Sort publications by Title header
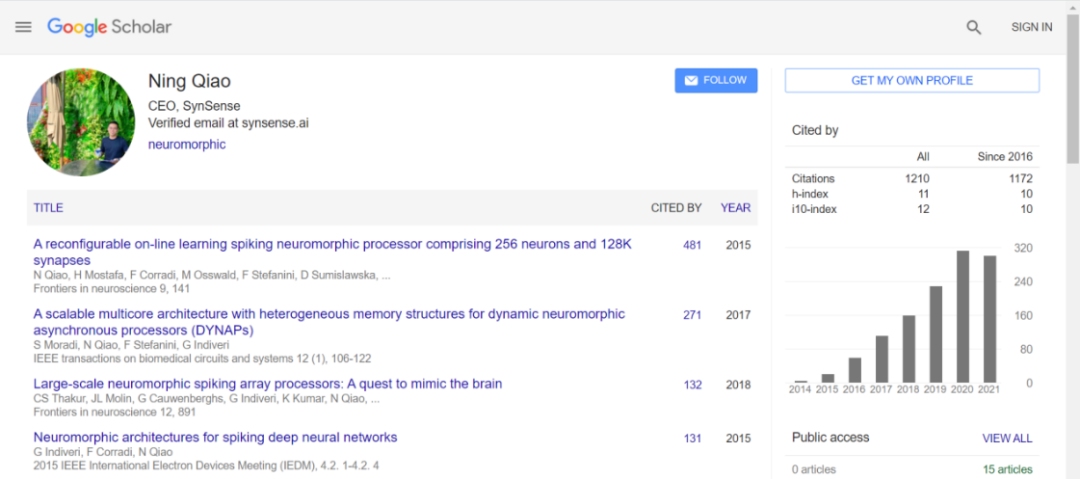The height and width of the screenshot is (479, 1080). click(48, 208)
